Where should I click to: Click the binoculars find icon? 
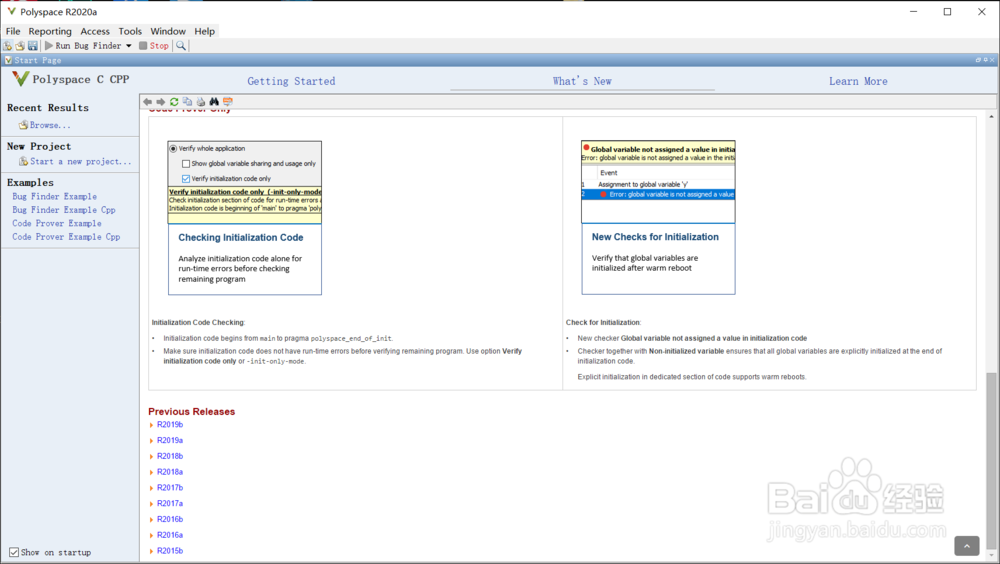coord(214,101)
